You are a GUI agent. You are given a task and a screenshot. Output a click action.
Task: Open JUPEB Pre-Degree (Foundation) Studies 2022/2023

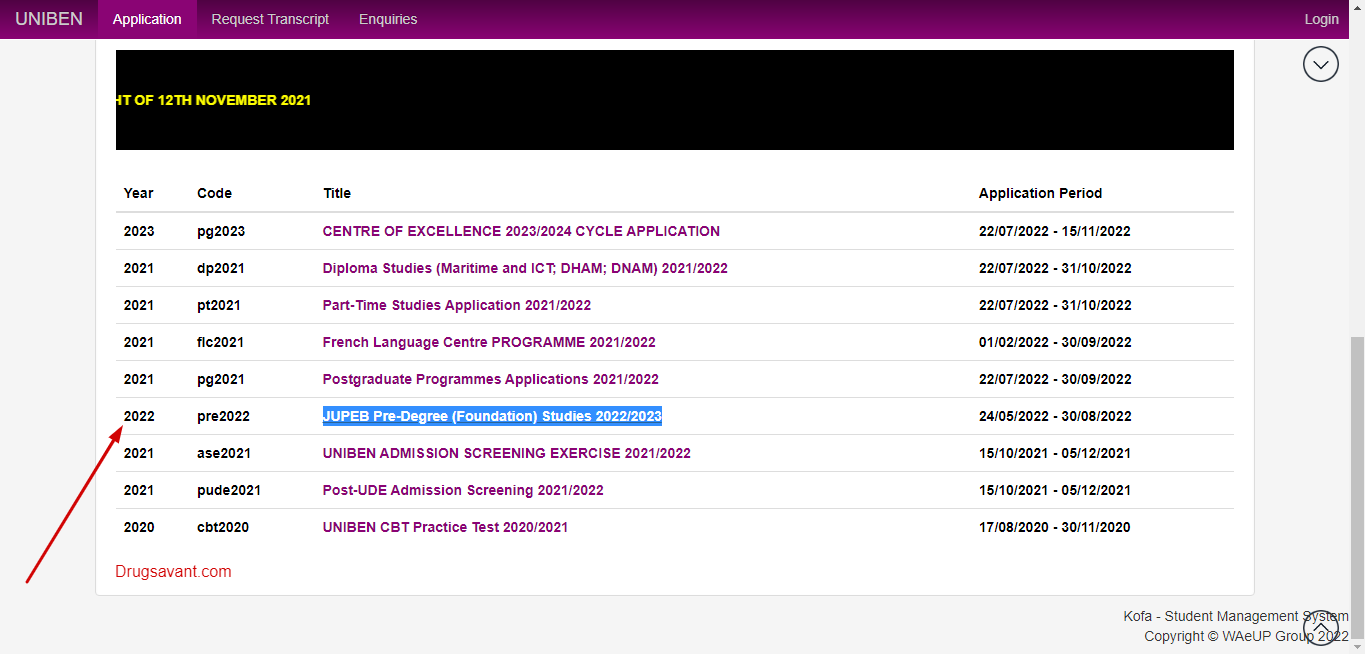click(492, 416)
